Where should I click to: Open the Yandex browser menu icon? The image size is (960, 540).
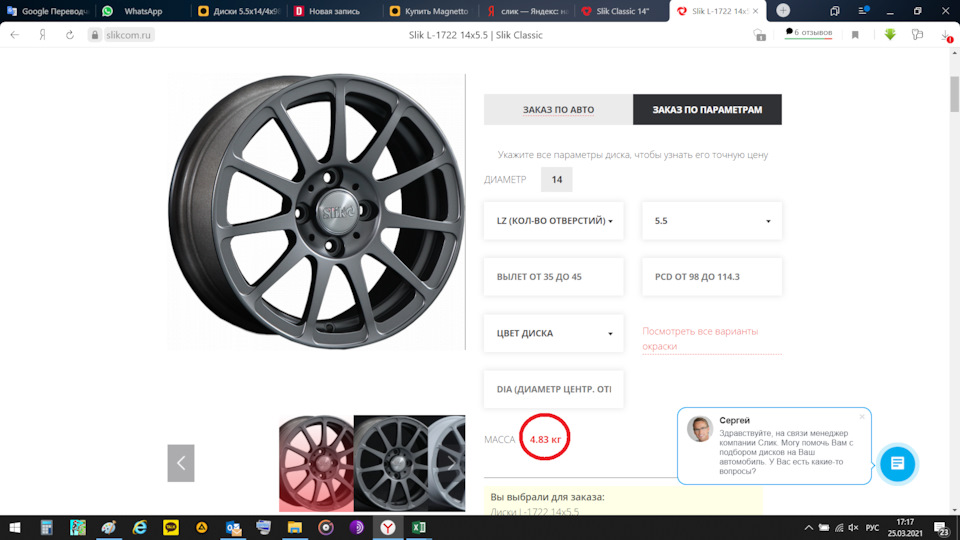(863, 10)
